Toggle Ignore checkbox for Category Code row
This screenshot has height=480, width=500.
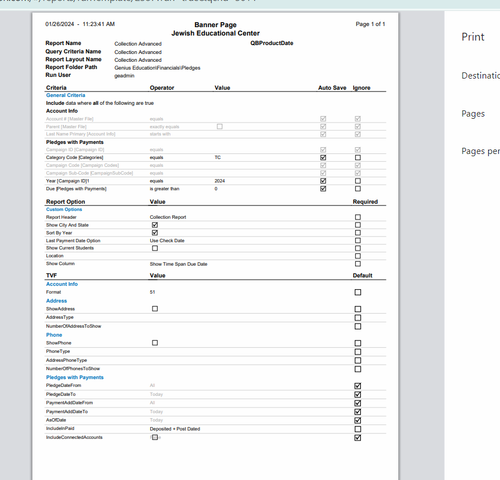pos(358,157)
